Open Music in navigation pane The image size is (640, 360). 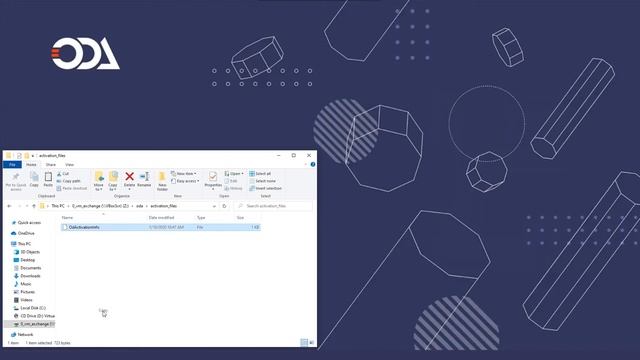point(25,284)
